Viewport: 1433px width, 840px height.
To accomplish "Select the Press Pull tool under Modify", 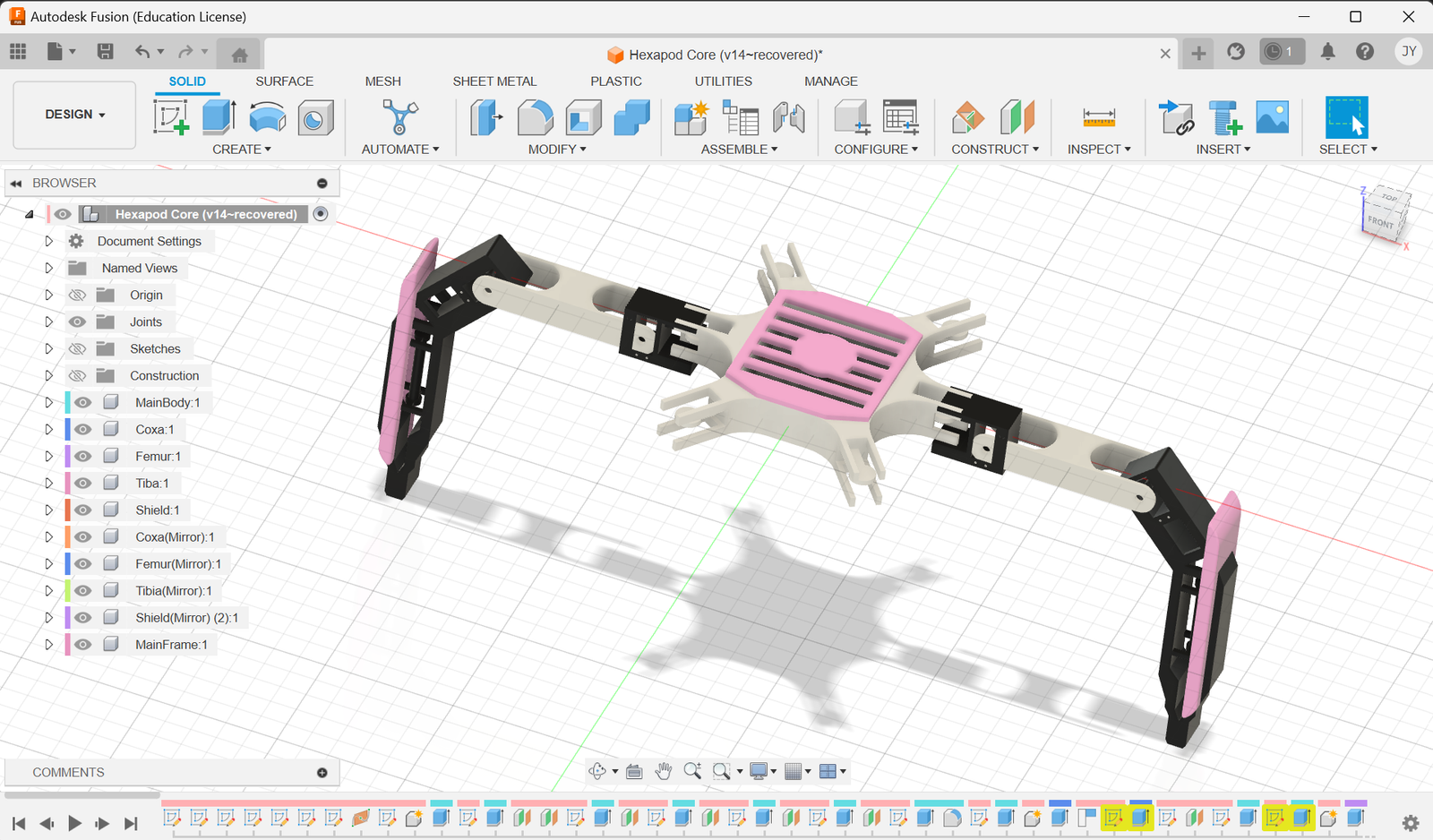I will pos(485,117).
